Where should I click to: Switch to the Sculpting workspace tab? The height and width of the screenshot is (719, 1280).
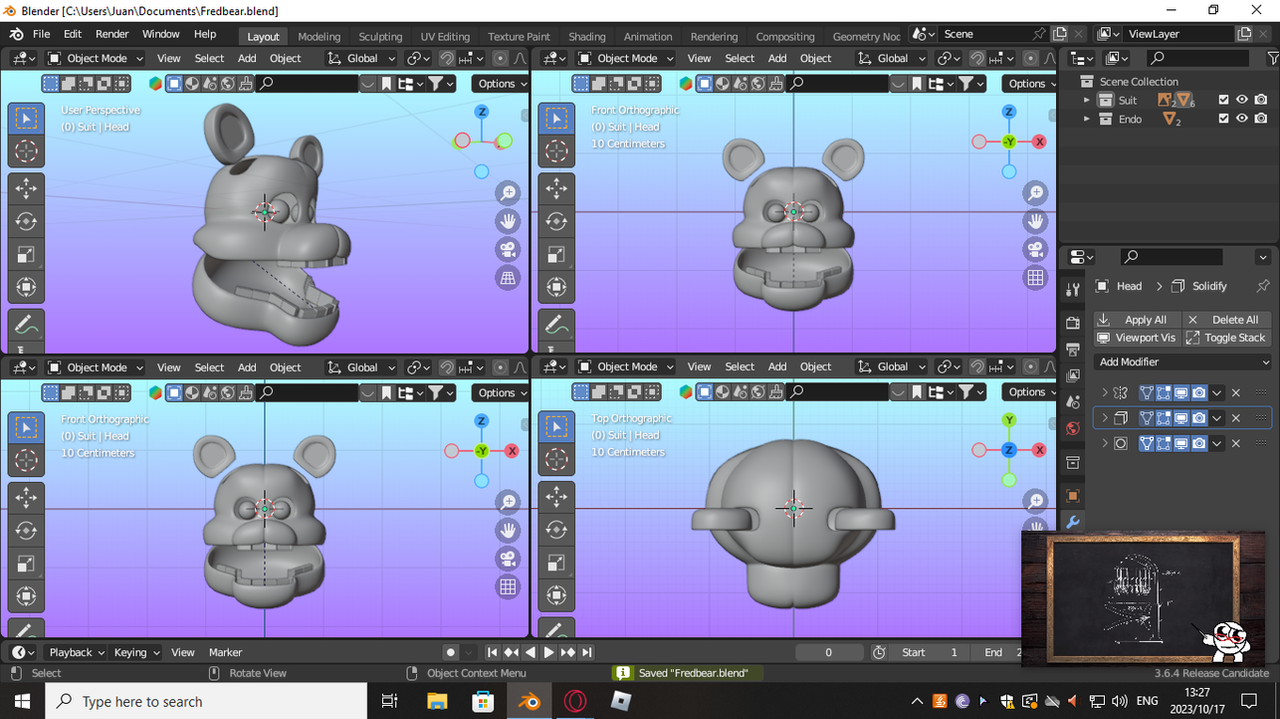(380, 37)
